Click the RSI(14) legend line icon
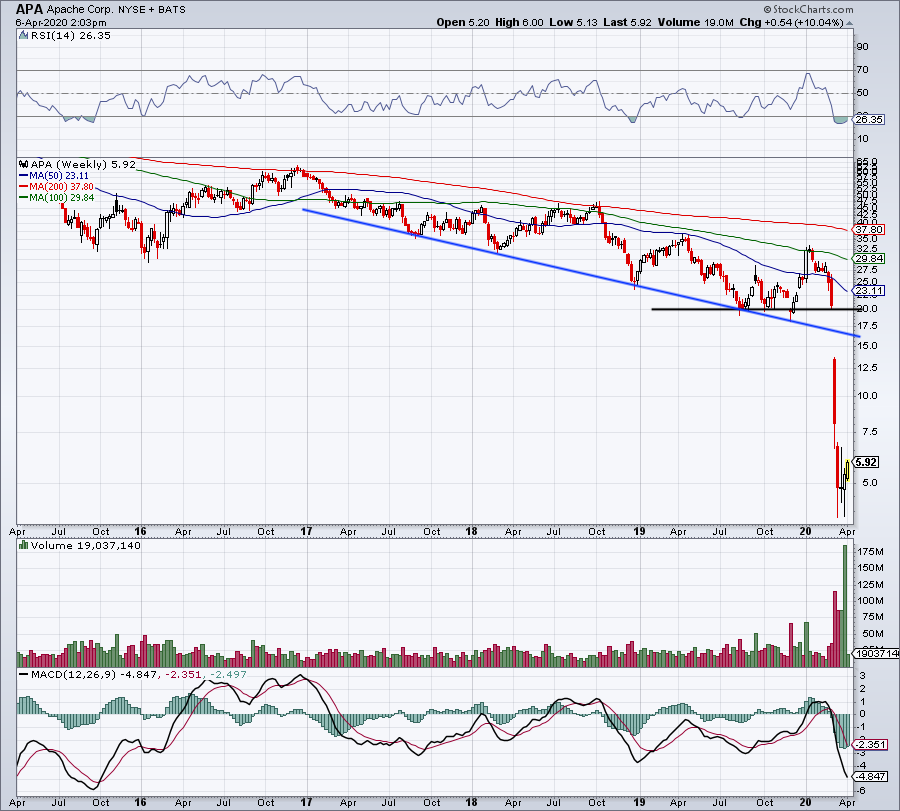The height and width of the screenshot is (811, 900). (x=22, y=37)
